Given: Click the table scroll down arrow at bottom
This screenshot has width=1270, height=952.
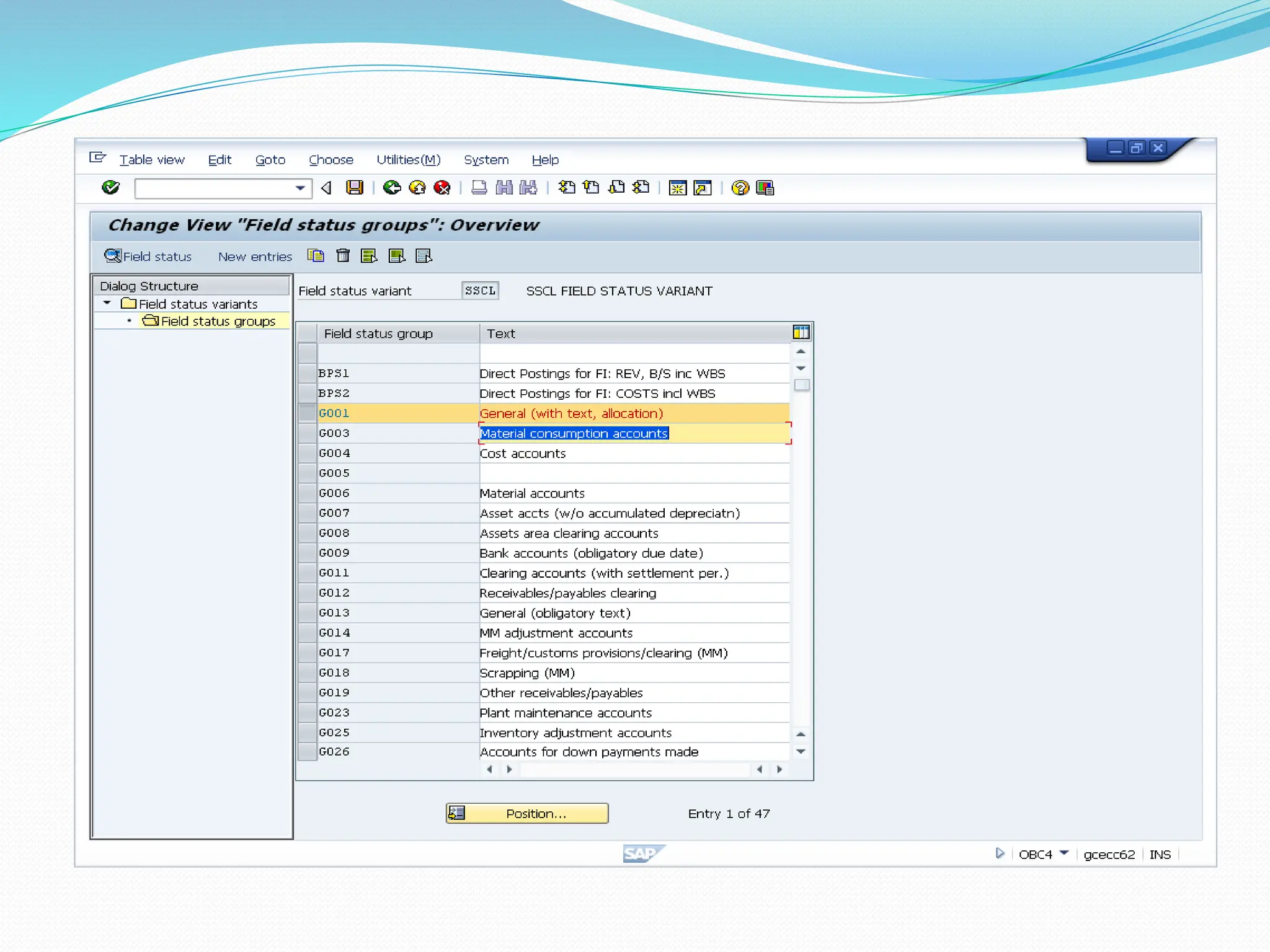Looking at the screenshot, I should (x=801, y=752).
